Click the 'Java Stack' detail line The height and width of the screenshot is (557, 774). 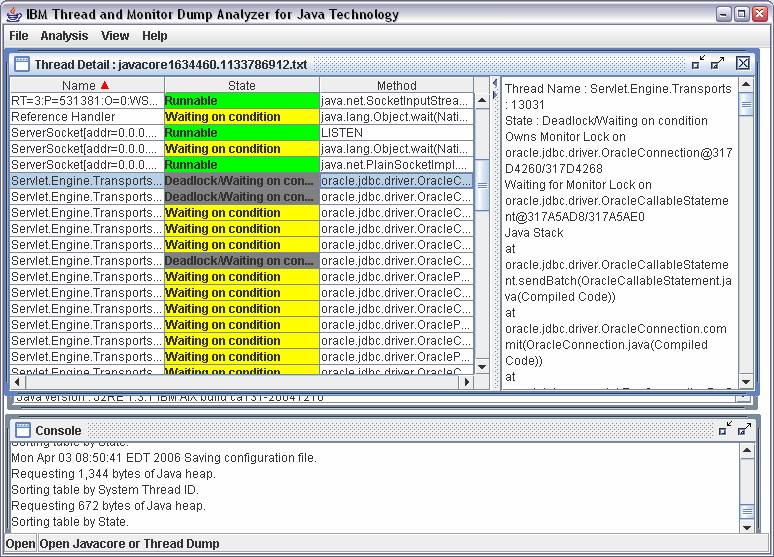(534, 233)
